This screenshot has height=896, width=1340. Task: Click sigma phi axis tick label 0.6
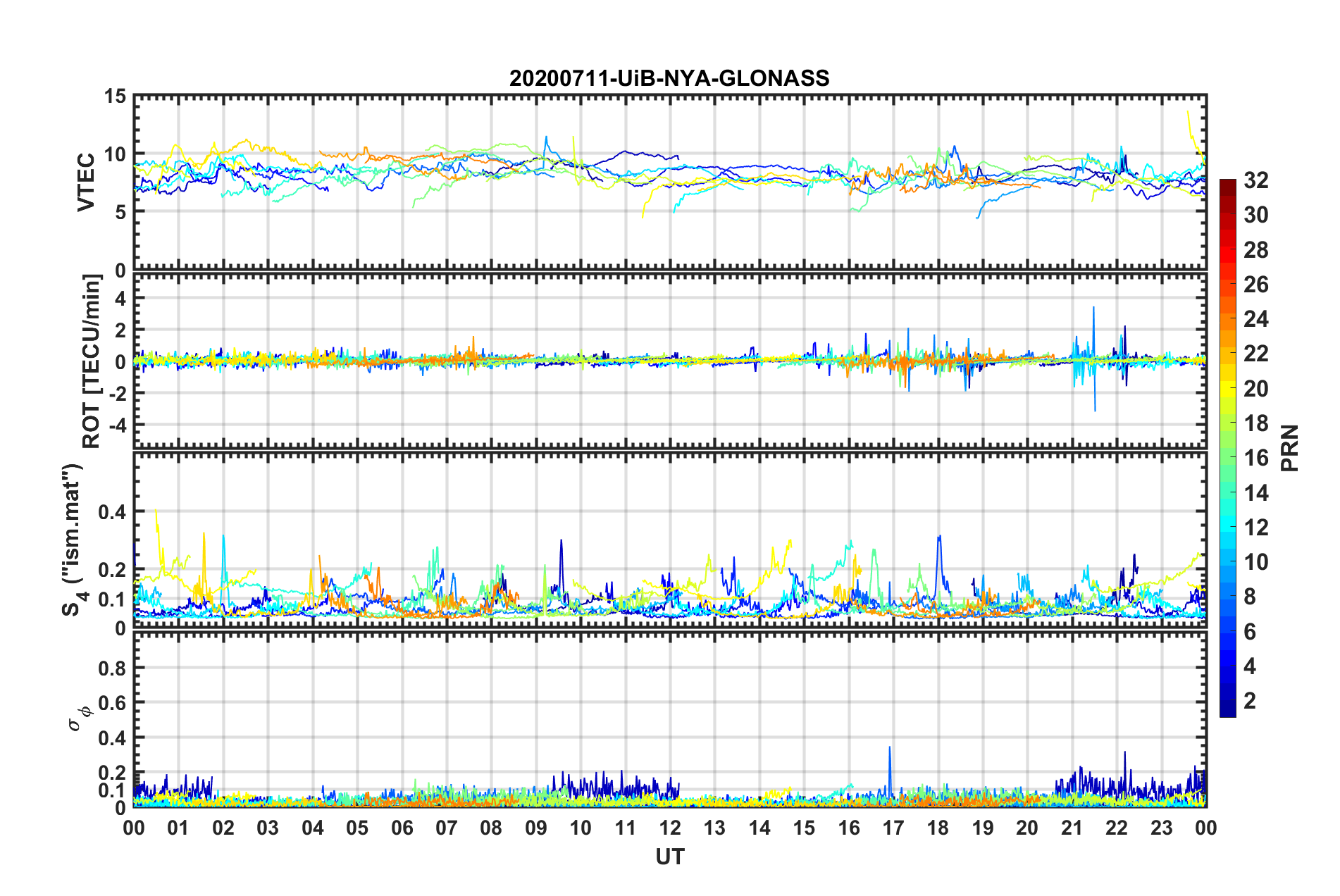[112, 703]
